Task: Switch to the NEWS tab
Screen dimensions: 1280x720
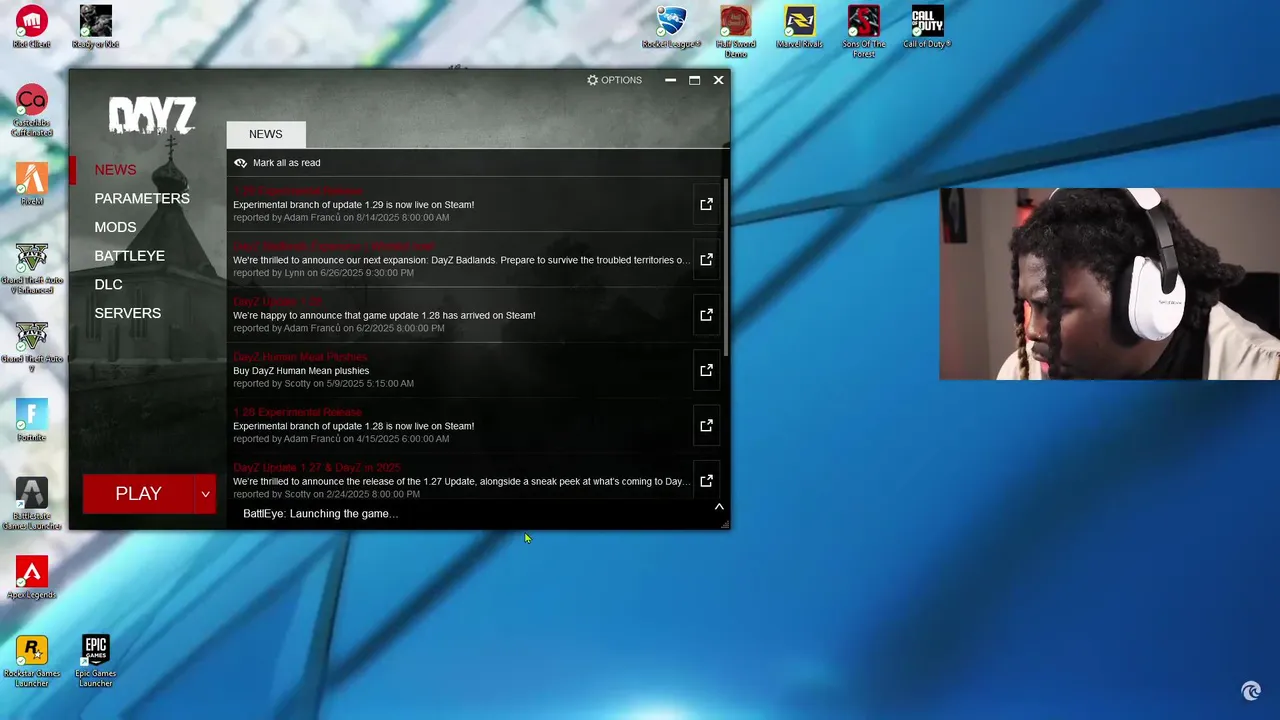Action: pos(266,134)
